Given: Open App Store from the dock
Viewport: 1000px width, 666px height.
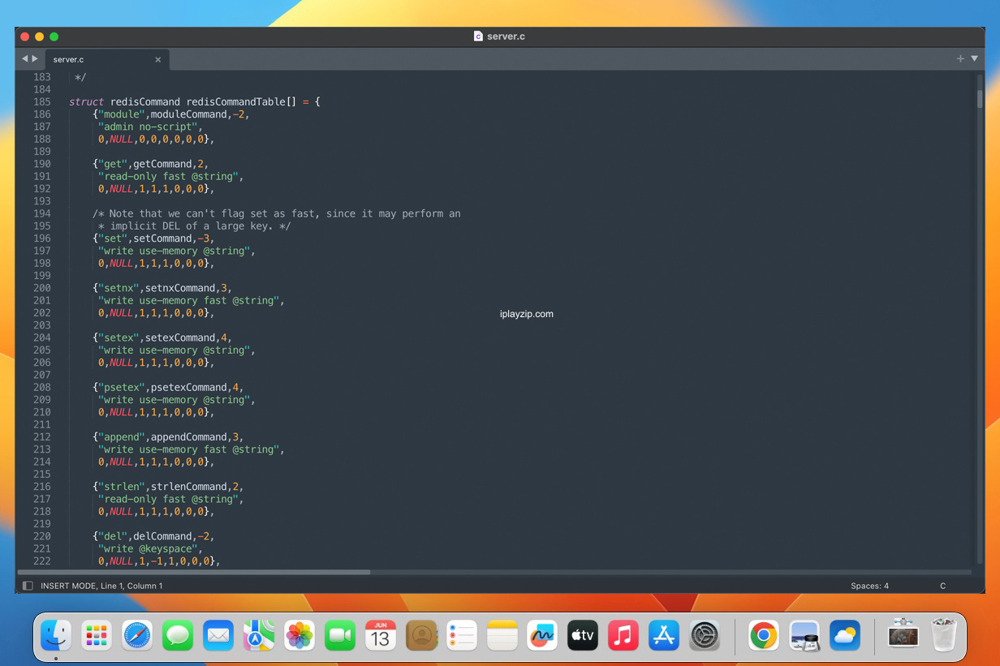Looking at the screenshot, I should (x=664, y=635).
